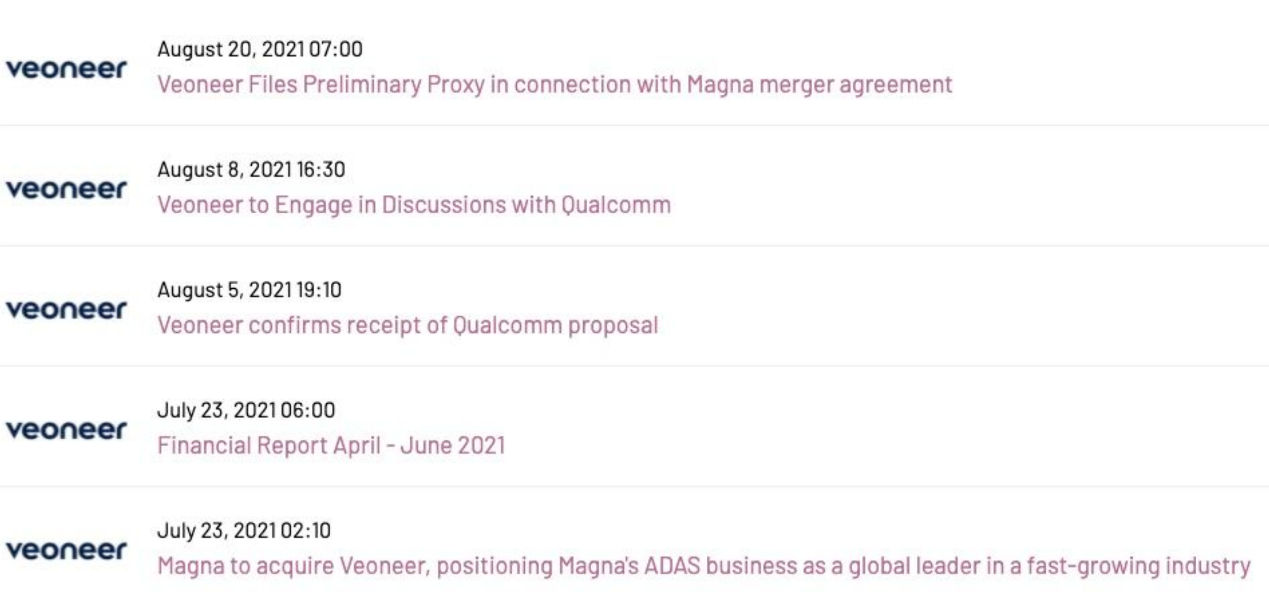Click the July 23, 2021 06:00 timestamp

coord(246,411)
